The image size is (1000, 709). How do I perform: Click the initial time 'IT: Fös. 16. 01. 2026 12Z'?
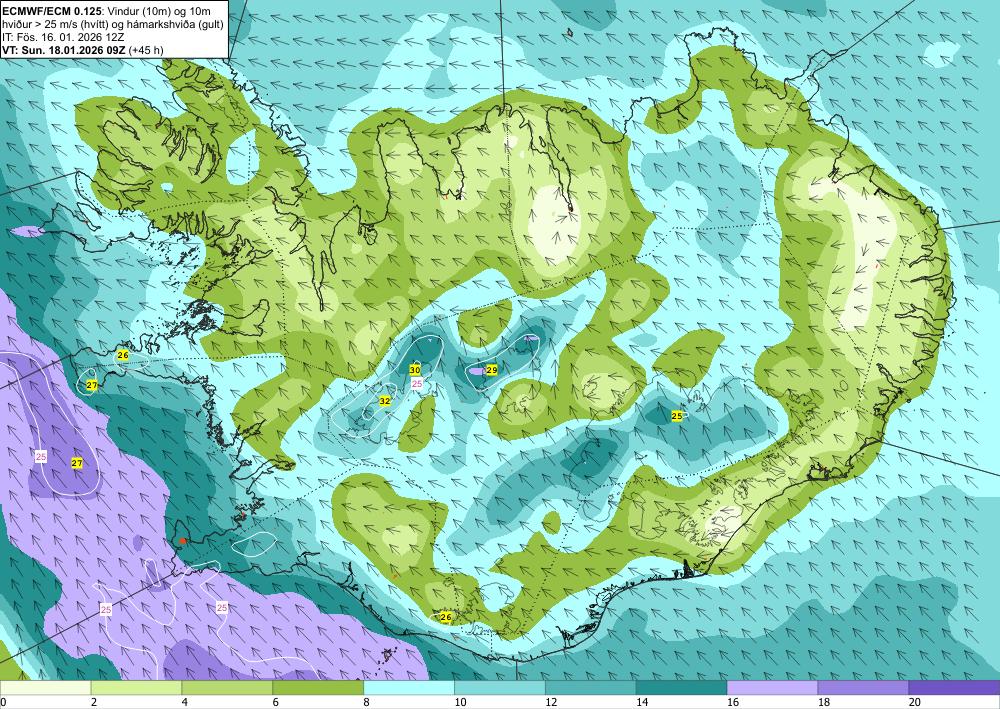[x=63, y=37]
